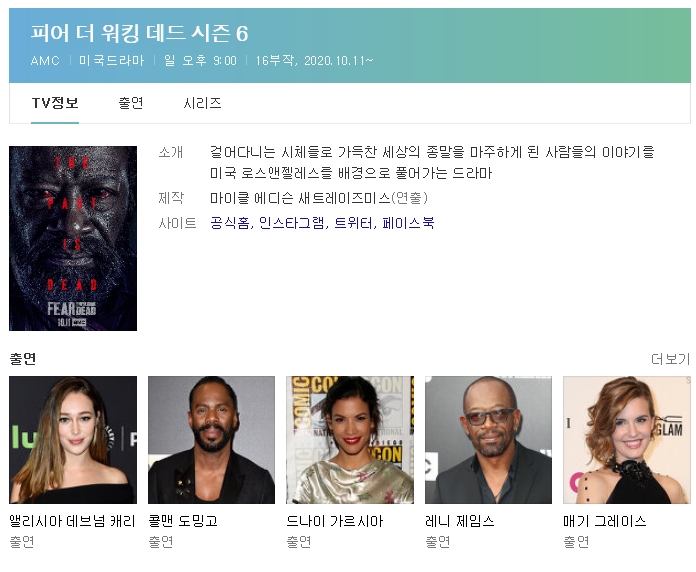Screen dimensions: 696x572
Task: Open the 공식홈 official site link
Action: (x=230, y=222)
